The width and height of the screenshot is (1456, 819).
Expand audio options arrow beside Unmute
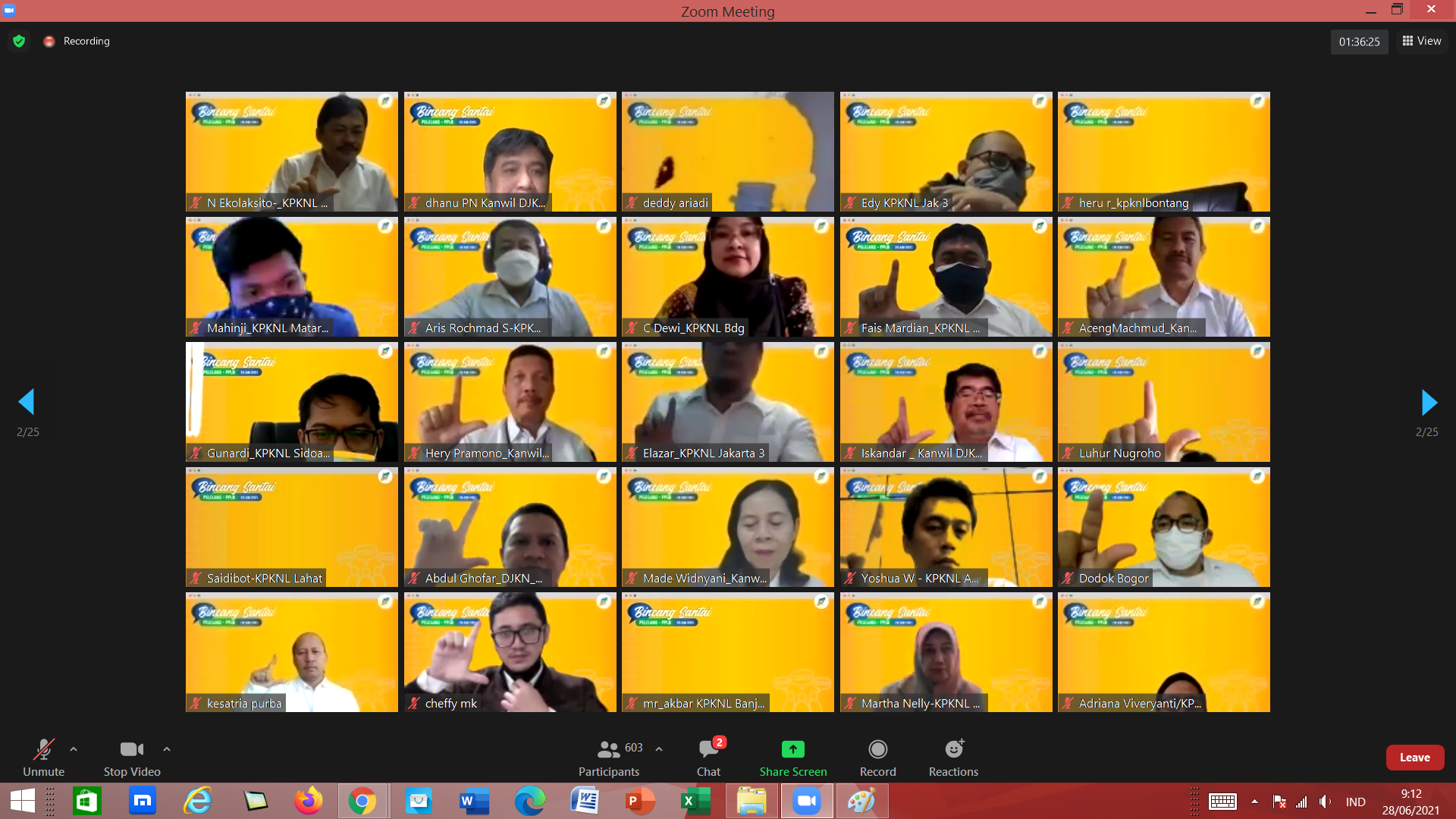point(74,749)
